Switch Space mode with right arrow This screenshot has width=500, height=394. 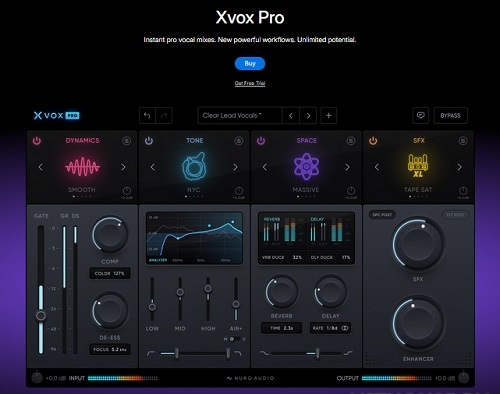pos(347,167)
